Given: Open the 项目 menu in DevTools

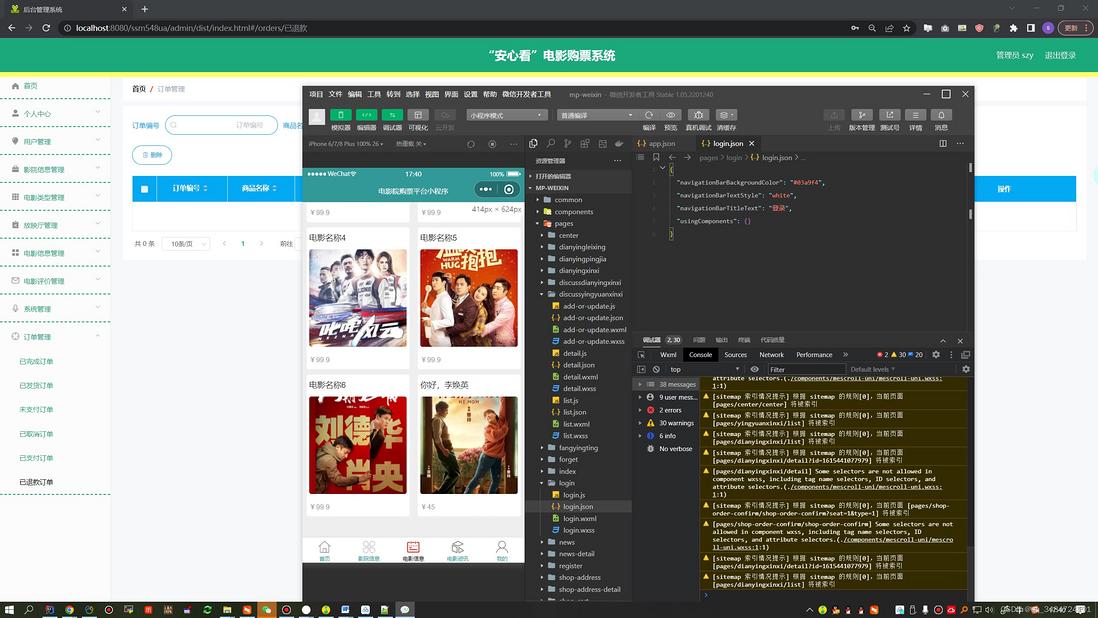Looking at the screenshot, I should coord(317,94).
